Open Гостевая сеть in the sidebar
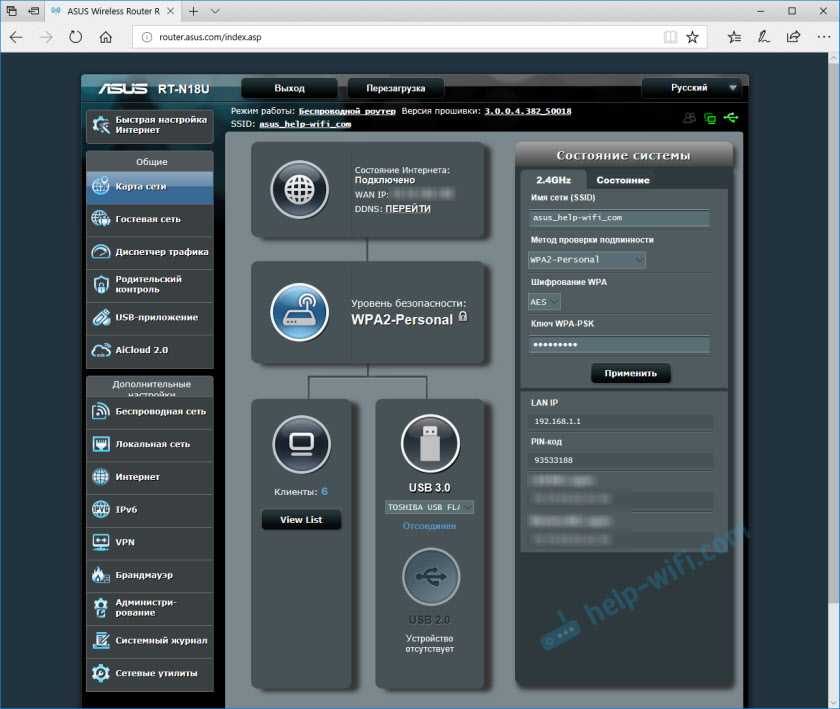Viewport: 840px width, 709px height. pos(149,219)
